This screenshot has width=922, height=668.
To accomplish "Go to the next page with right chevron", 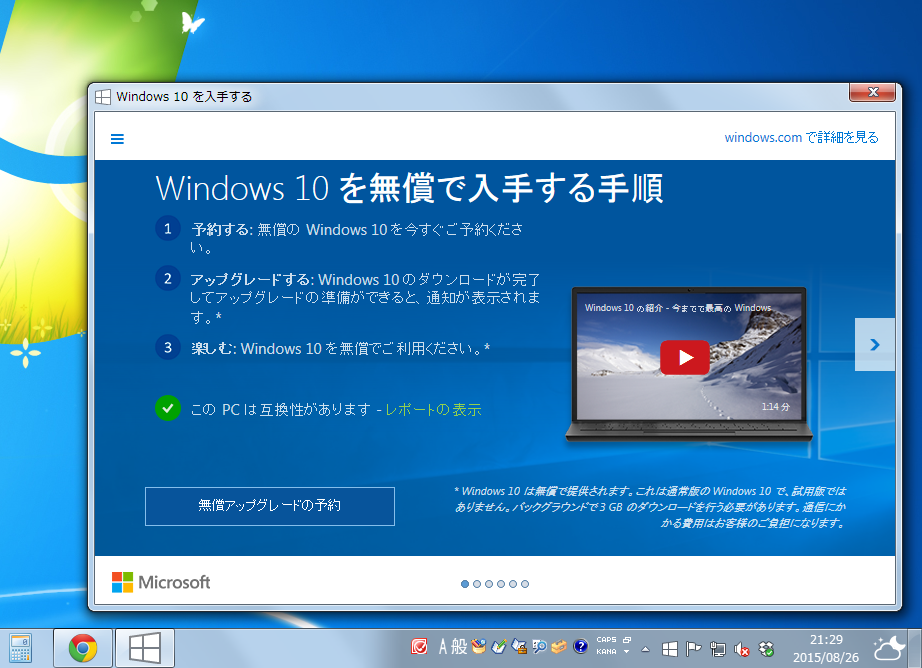I will tap(875, 345).
